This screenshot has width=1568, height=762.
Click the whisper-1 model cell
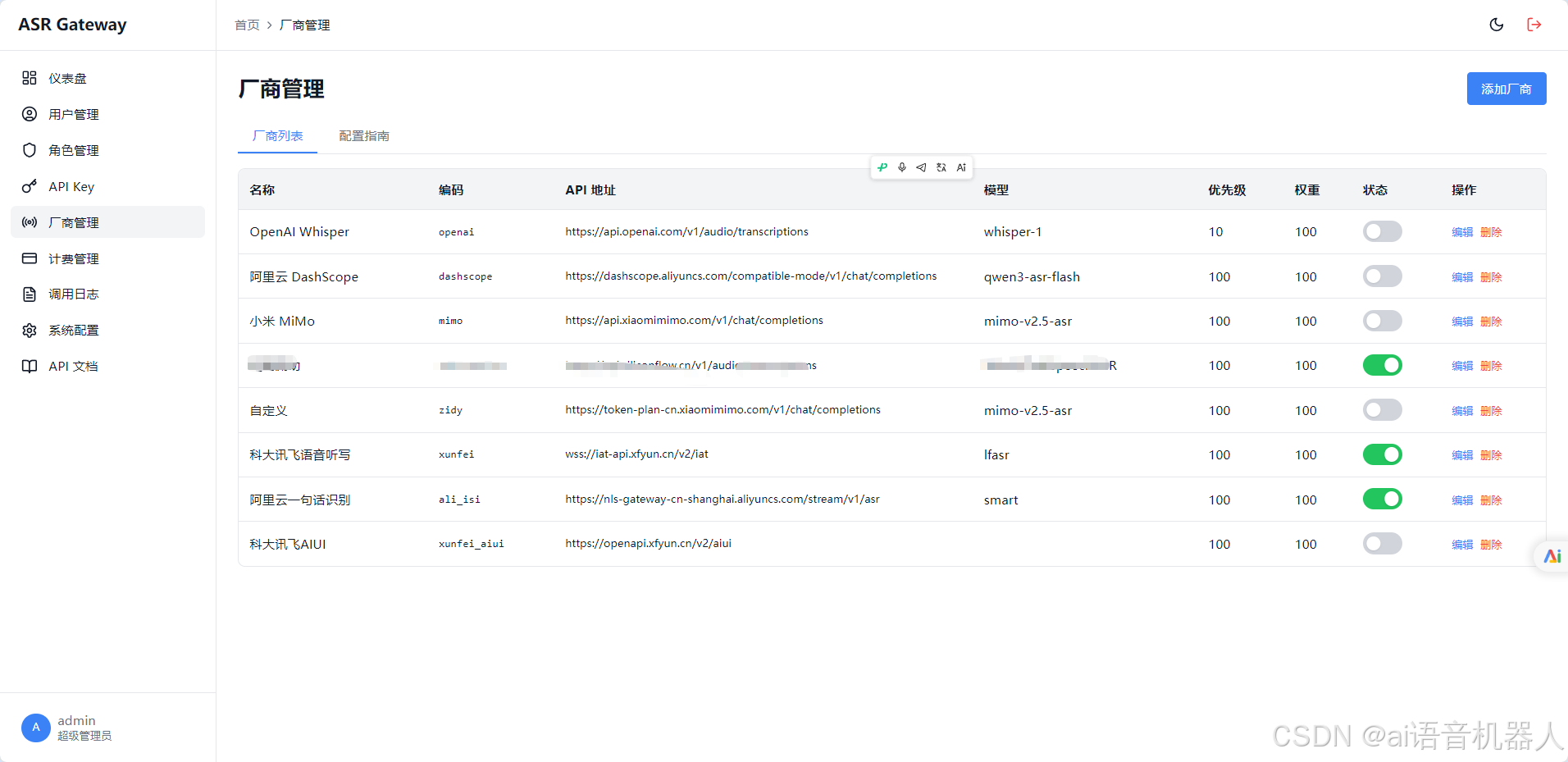pos(1013,232)
